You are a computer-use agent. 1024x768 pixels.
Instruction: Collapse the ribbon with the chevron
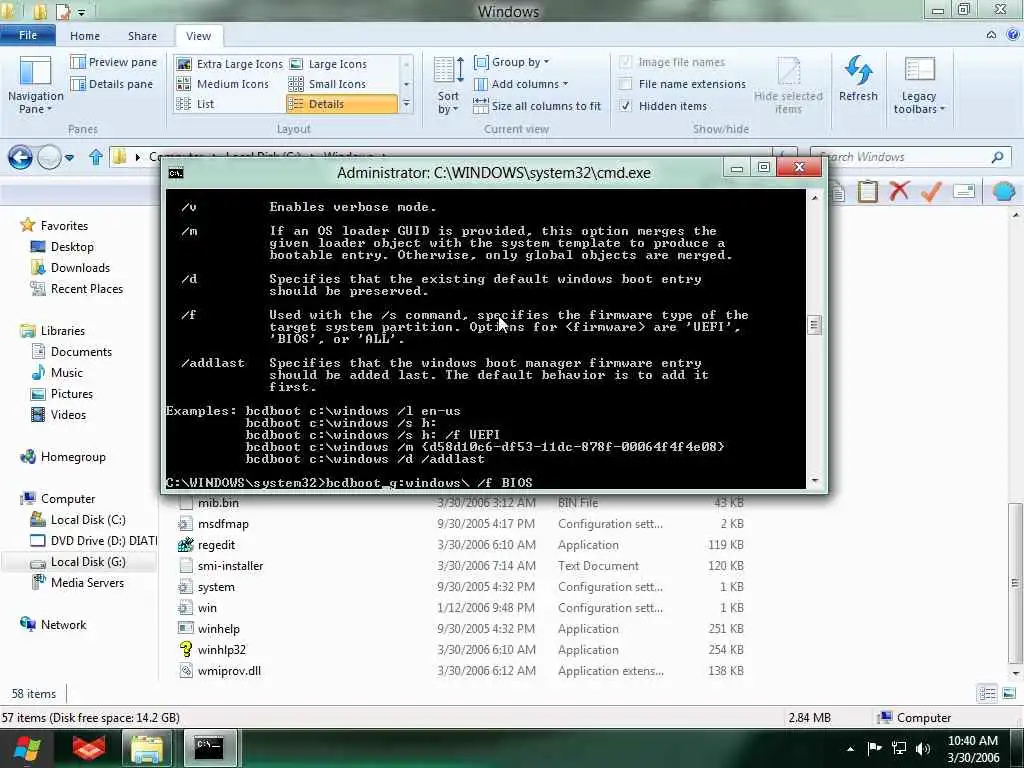pos(991,35)
